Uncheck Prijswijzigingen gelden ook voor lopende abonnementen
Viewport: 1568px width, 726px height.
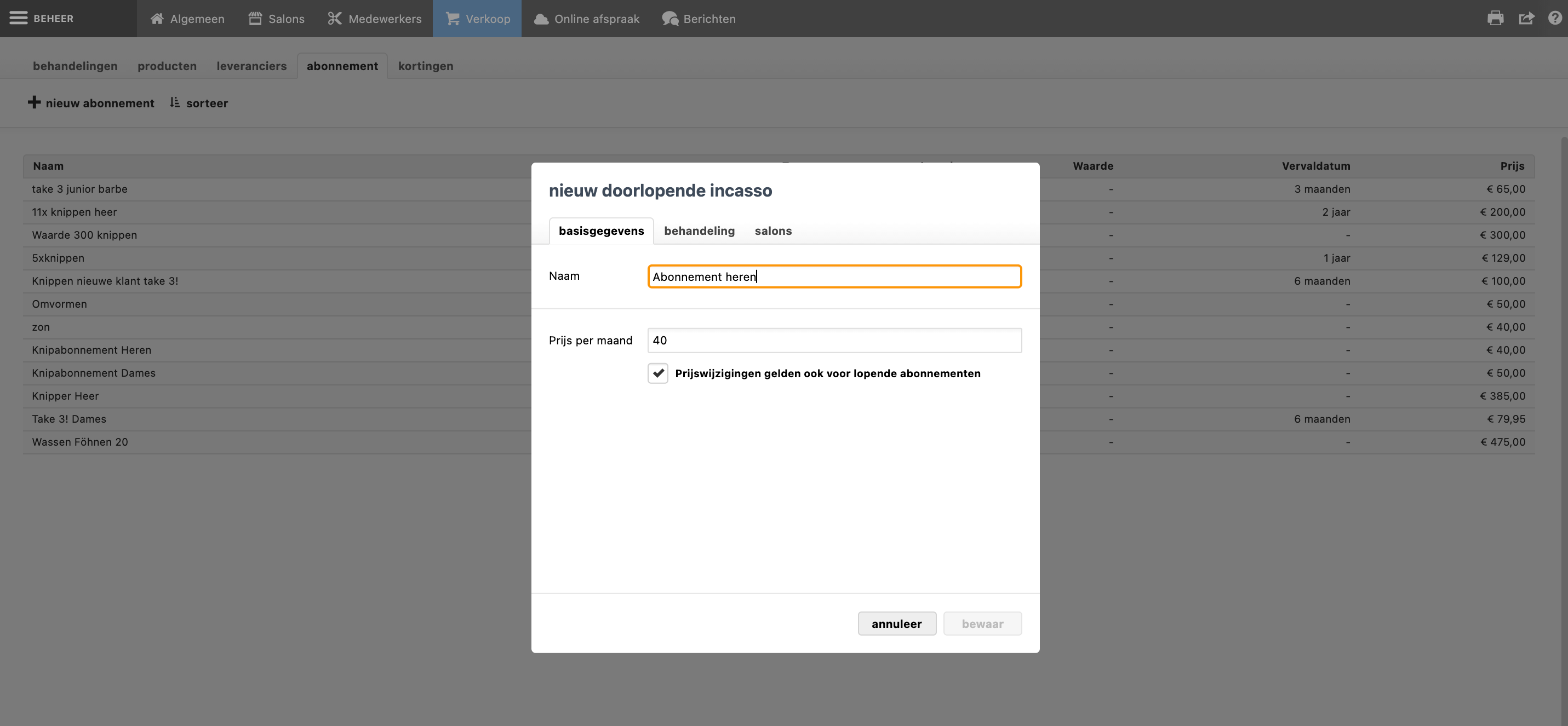(x=657, y=373)
